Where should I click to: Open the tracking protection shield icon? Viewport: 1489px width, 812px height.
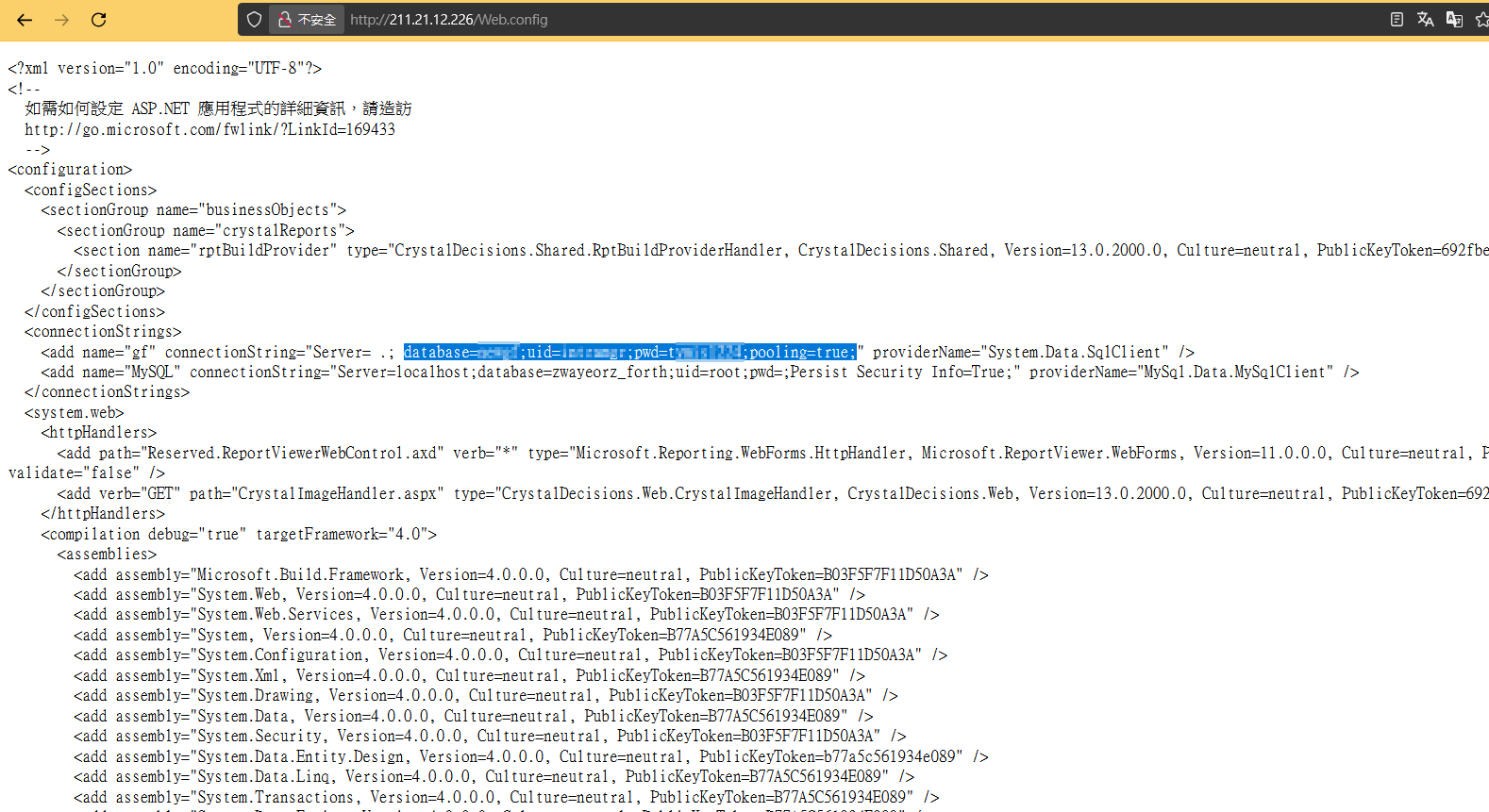click(x=254, y=19)
